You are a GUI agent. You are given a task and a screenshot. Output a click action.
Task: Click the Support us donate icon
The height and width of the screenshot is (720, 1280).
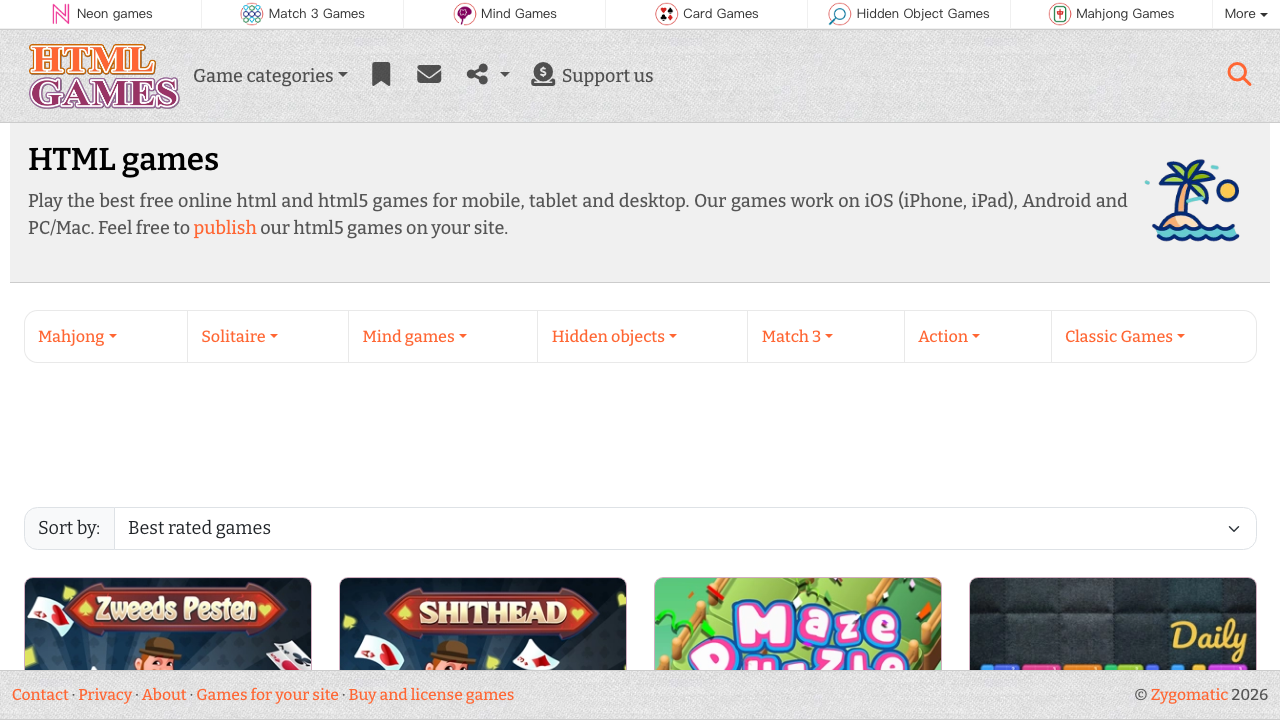coord(543,74)
